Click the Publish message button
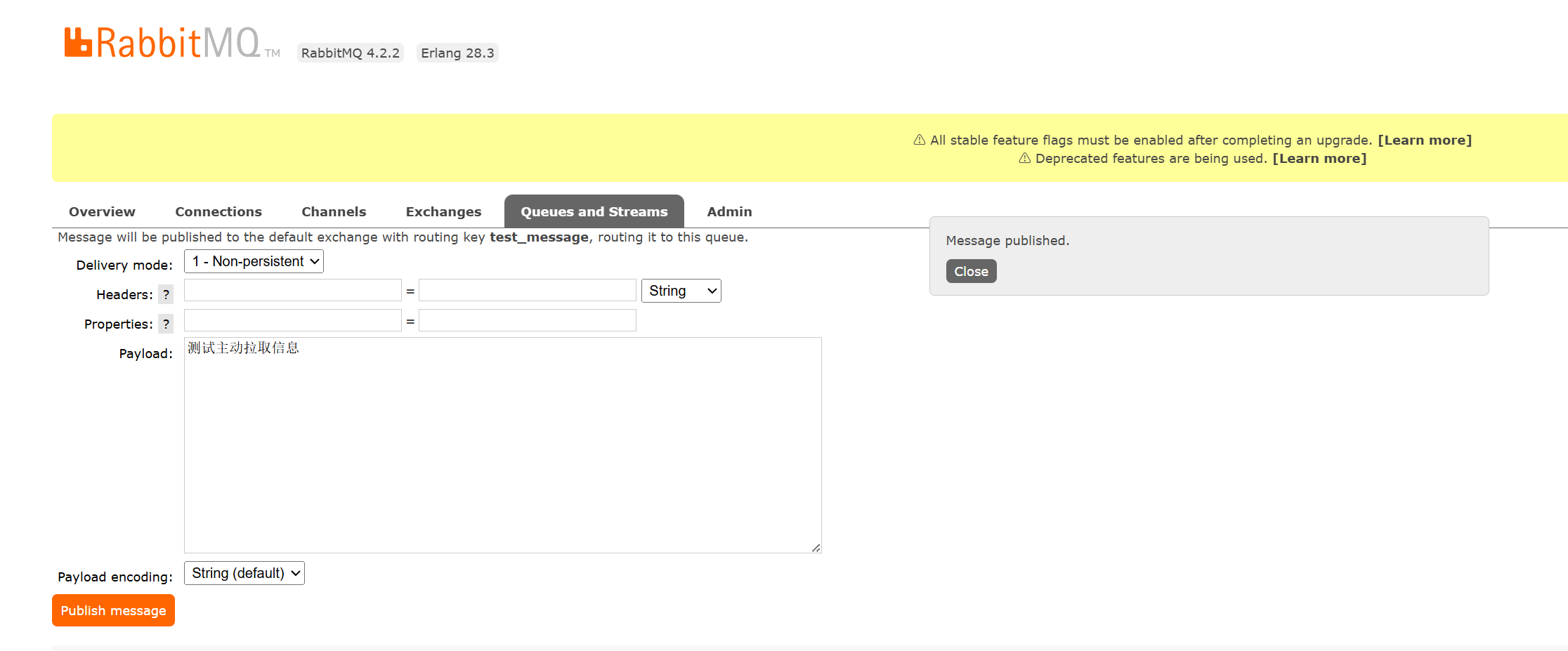The height and width of the screenshot is (651, 1568). [x=113, y=610]
